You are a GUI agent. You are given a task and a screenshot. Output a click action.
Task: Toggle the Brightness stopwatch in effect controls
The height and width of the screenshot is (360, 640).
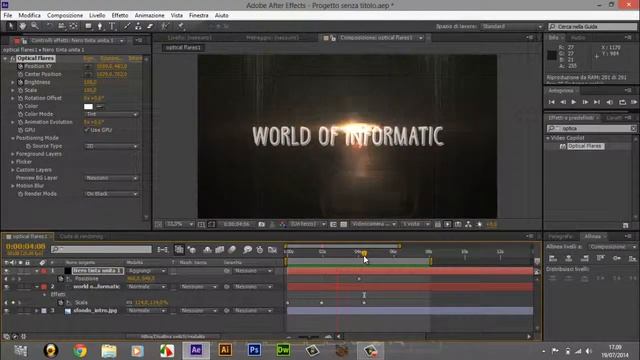point(20,82)
